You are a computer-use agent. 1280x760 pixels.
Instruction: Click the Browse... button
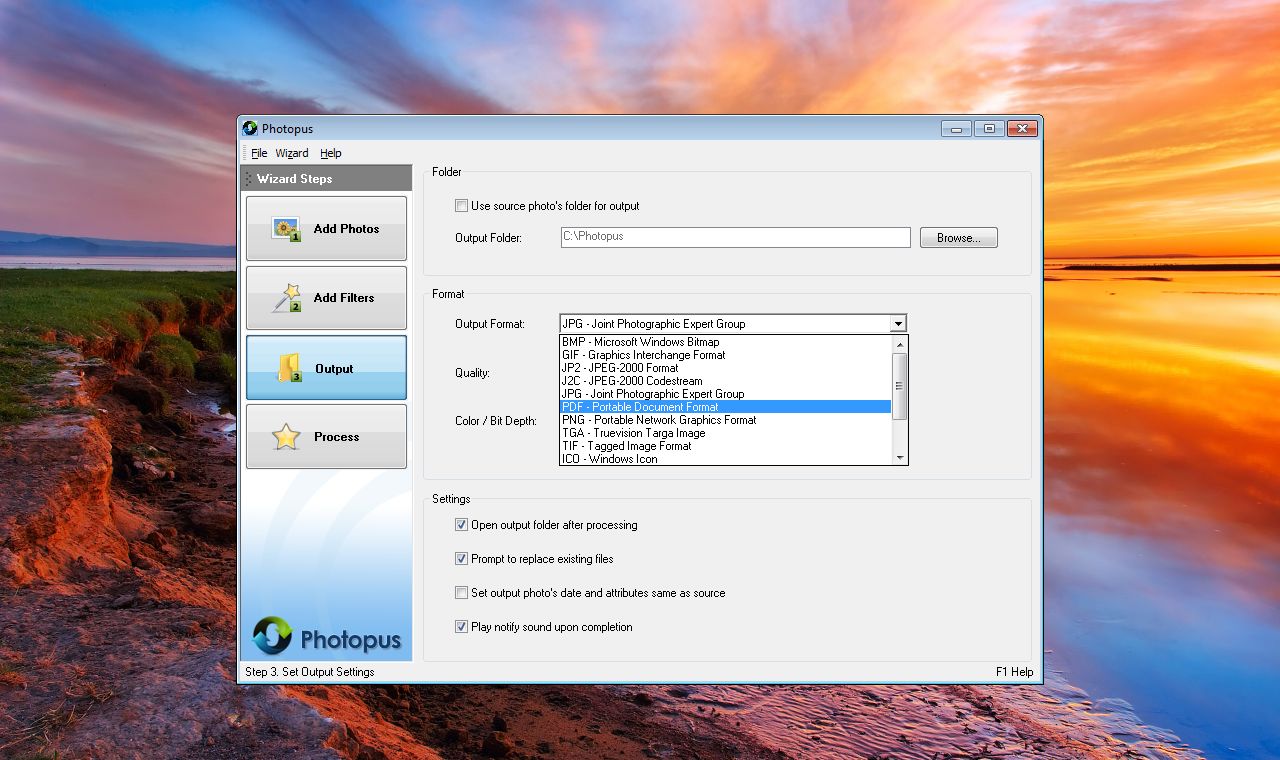(959, 238)
